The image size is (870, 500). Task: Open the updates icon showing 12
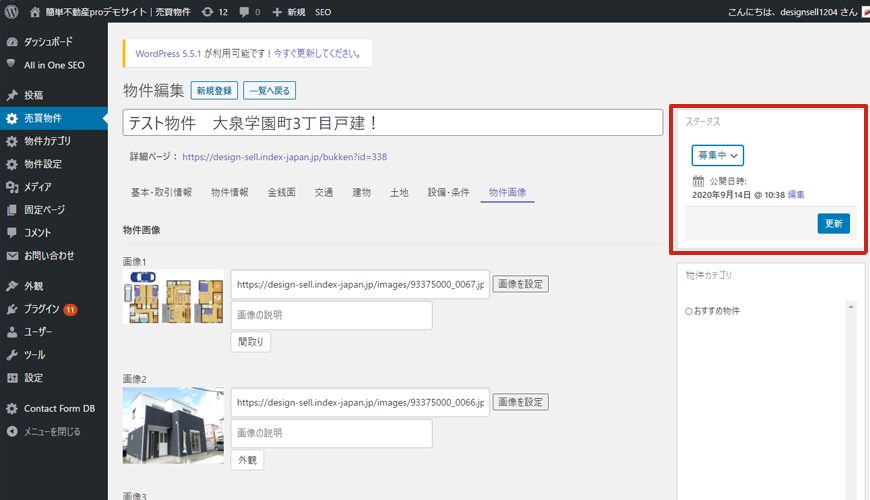coord(214,12)
